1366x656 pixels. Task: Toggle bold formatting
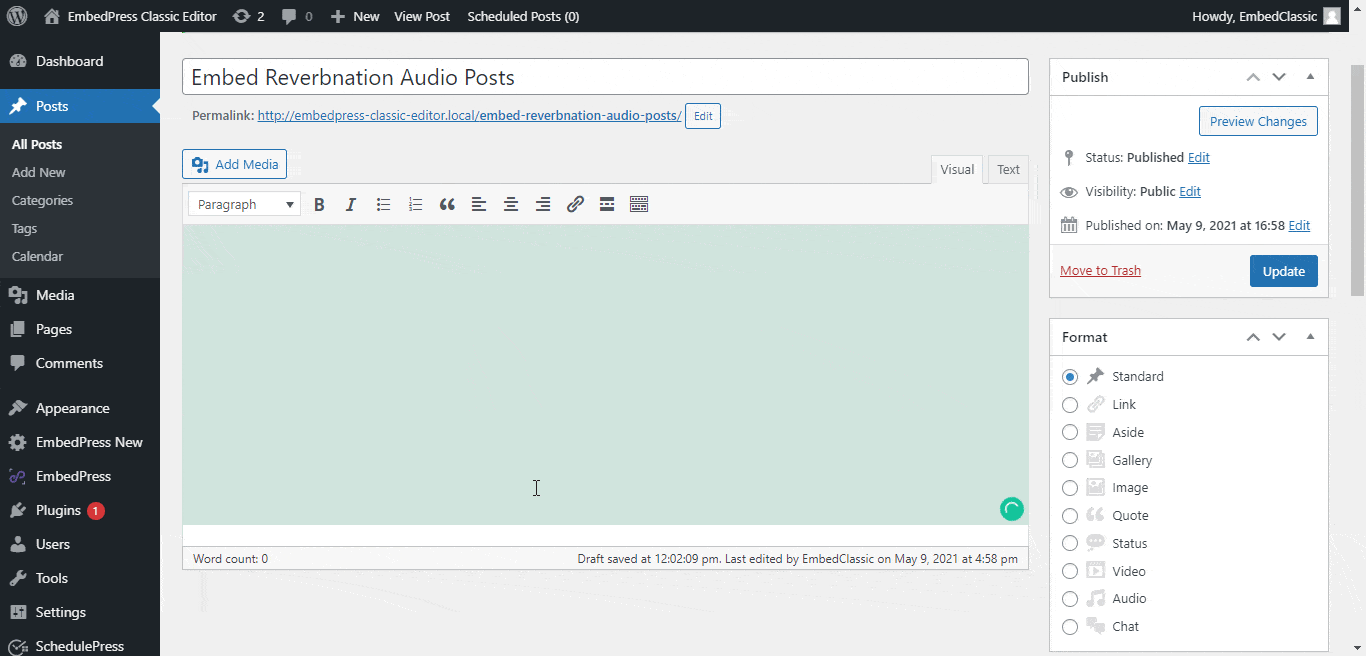pyautogui.click(x=319, y=204)
